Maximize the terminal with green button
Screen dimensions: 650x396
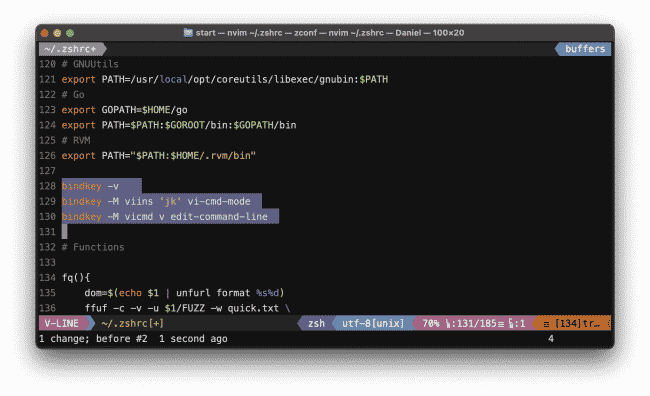click(70, 33)
